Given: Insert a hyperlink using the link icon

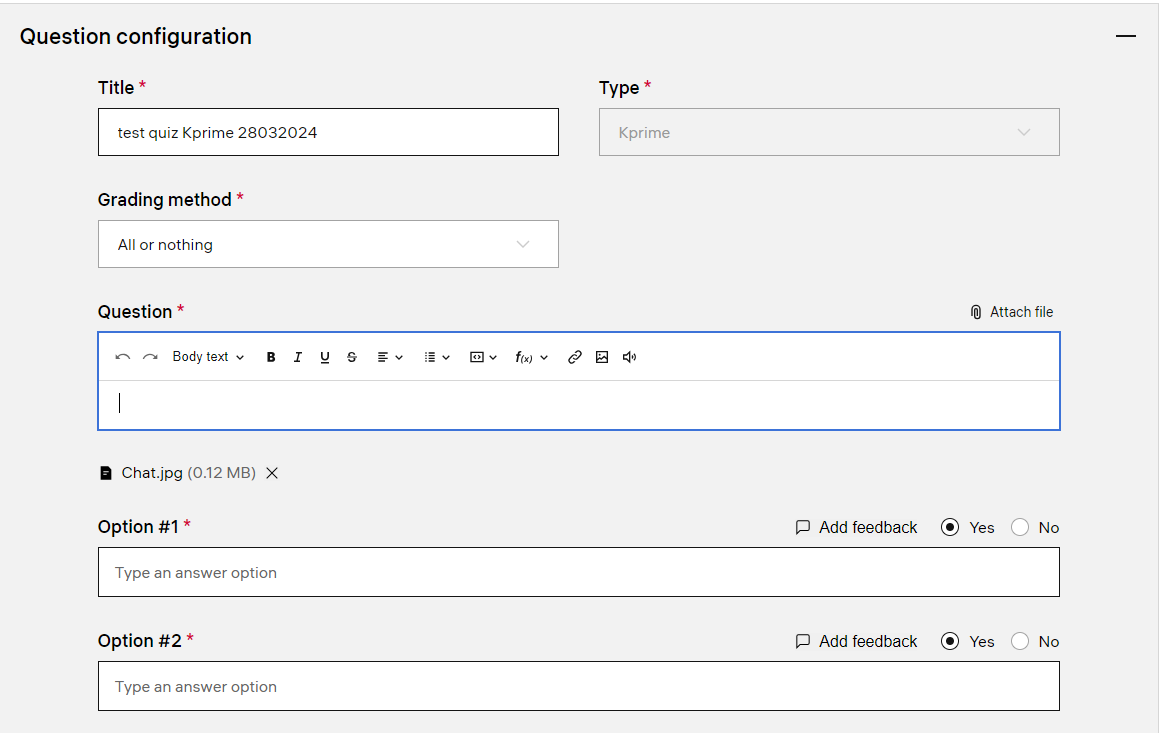Looking at the screenshot, I should [575, 357].
